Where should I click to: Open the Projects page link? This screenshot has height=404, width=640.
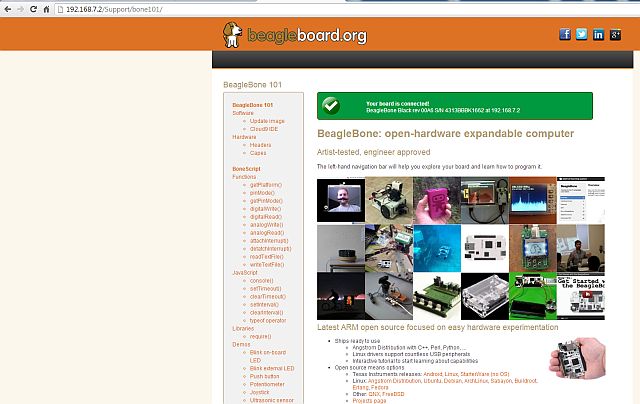point(369,401)
